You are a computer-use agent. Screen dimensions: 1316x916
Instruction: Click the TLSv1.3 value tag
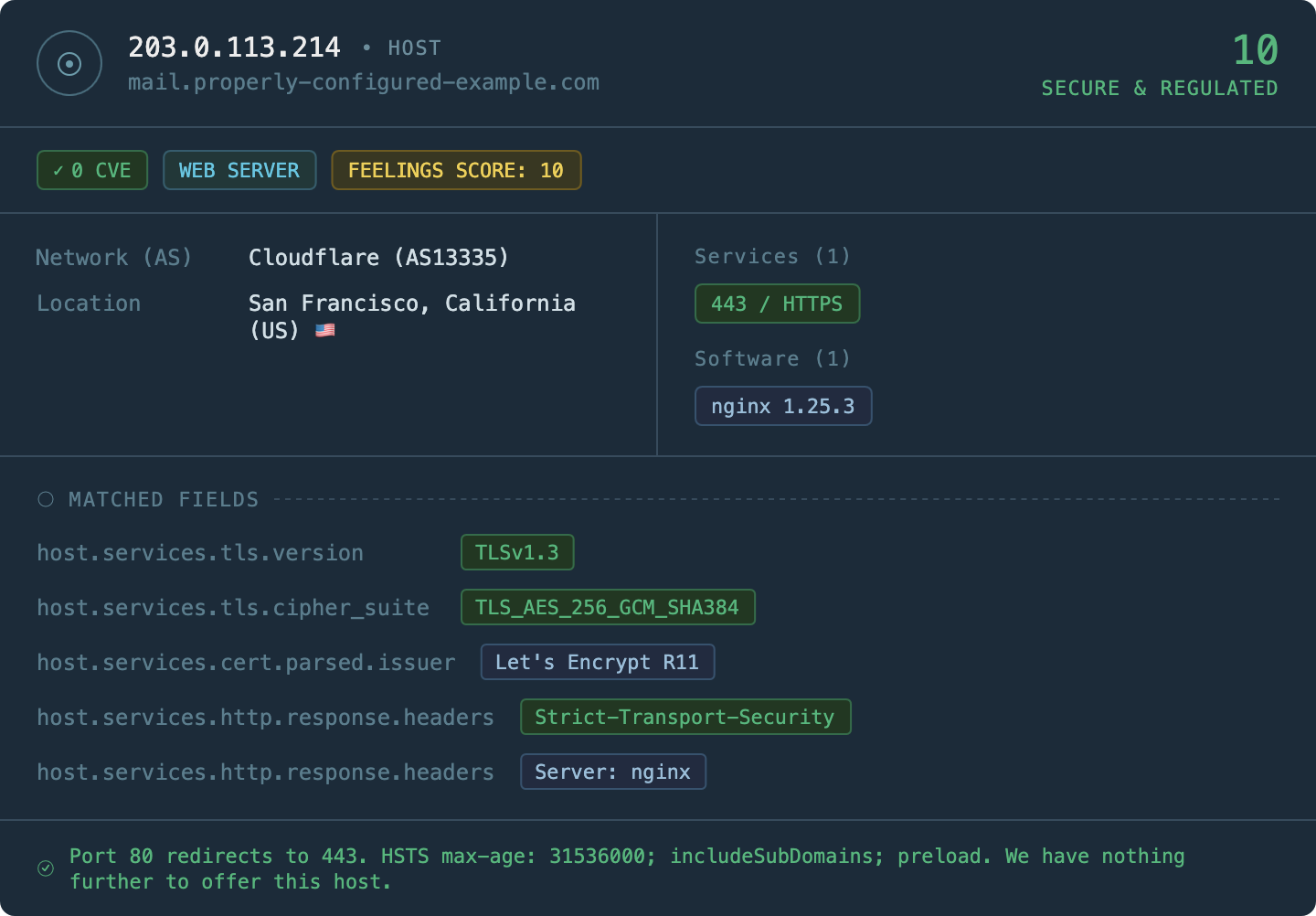coord(517,553)
